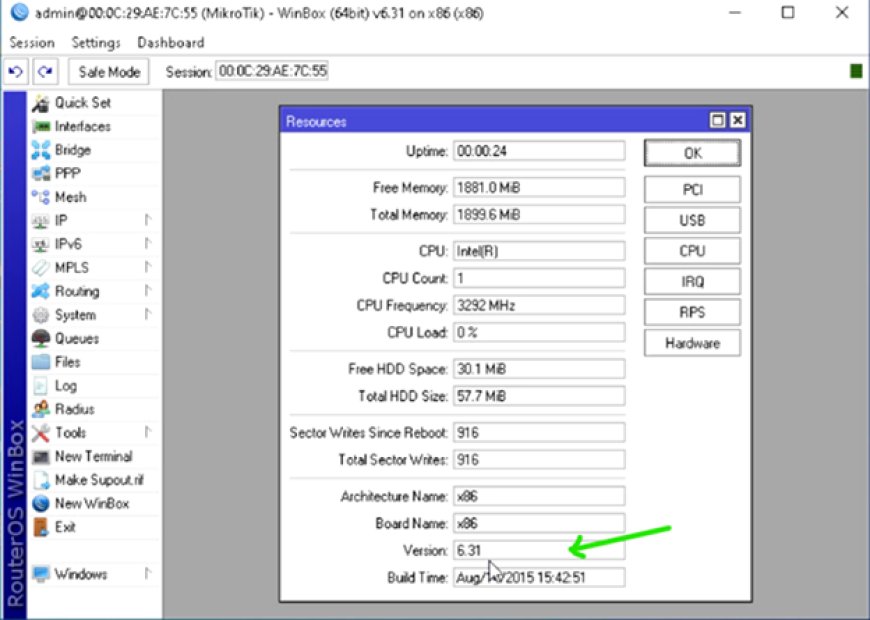870x620 pixels.
Task: Click the CPU Load field
Action: click(539, 332)
